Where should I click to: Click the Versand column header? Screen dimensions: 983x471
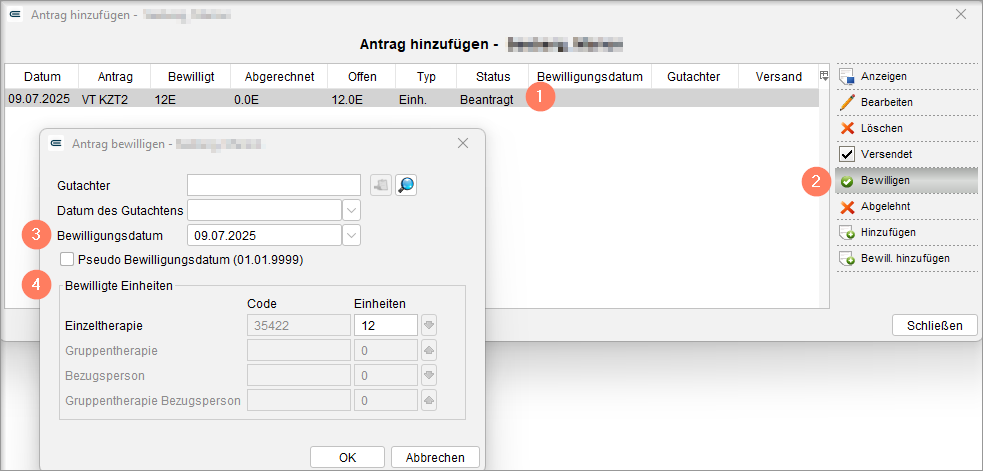pyautogui.click(x=779, y=77)
